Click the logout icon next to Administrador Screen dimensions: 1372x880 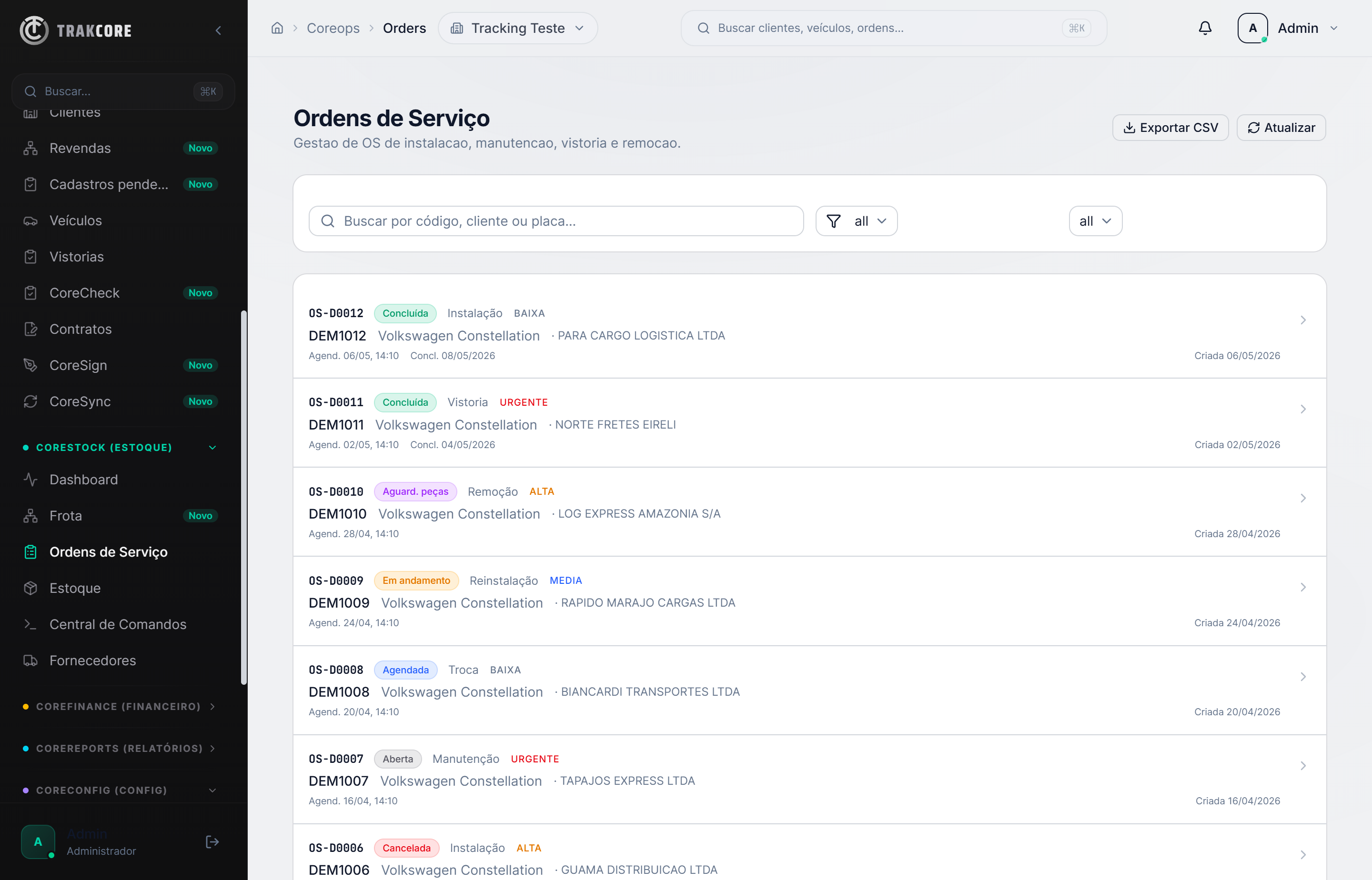coord(212,842)
